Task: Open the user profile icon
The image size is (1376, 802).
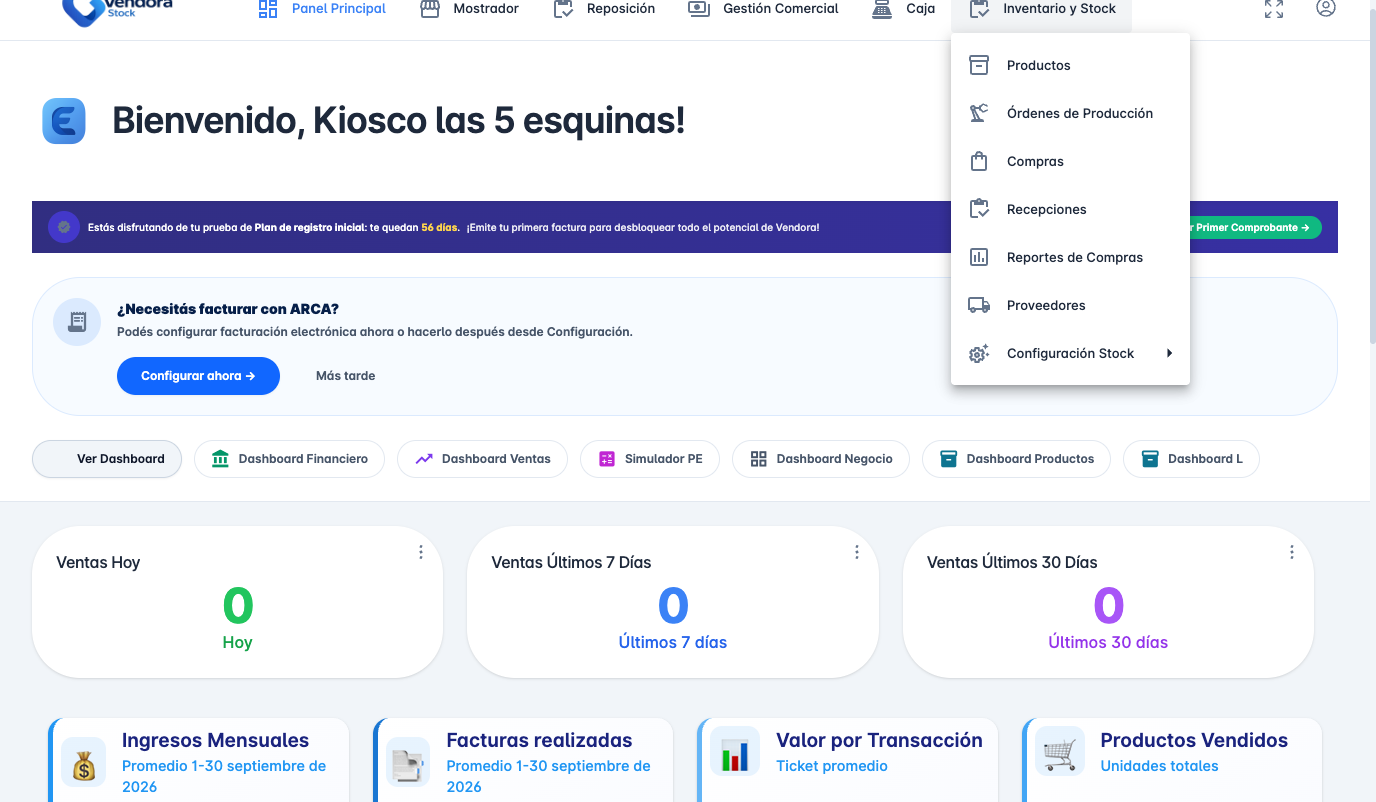Action: (x=1326, y=8)
